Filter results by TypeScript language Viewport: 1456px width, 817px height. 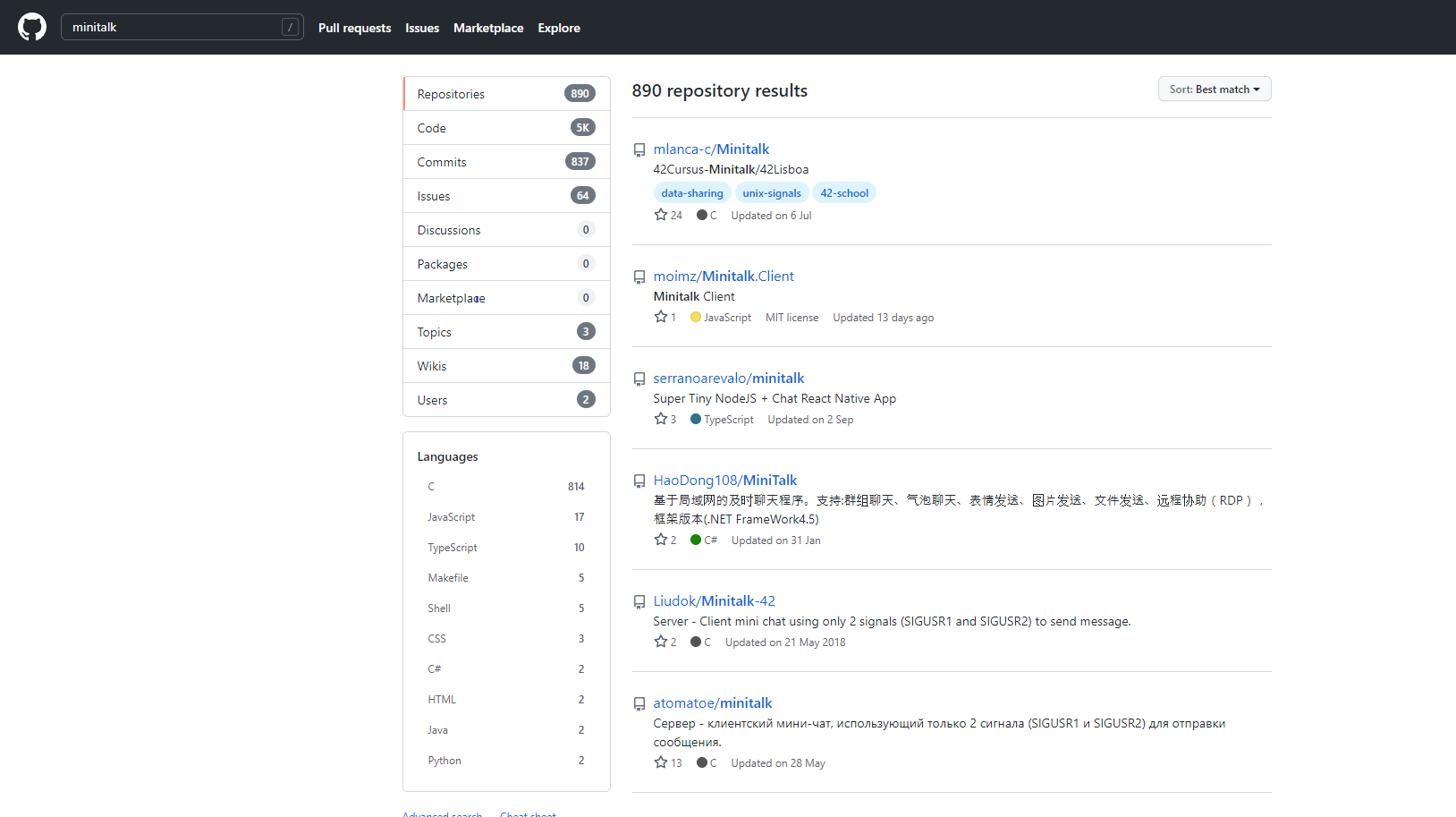tap(506, 547)
